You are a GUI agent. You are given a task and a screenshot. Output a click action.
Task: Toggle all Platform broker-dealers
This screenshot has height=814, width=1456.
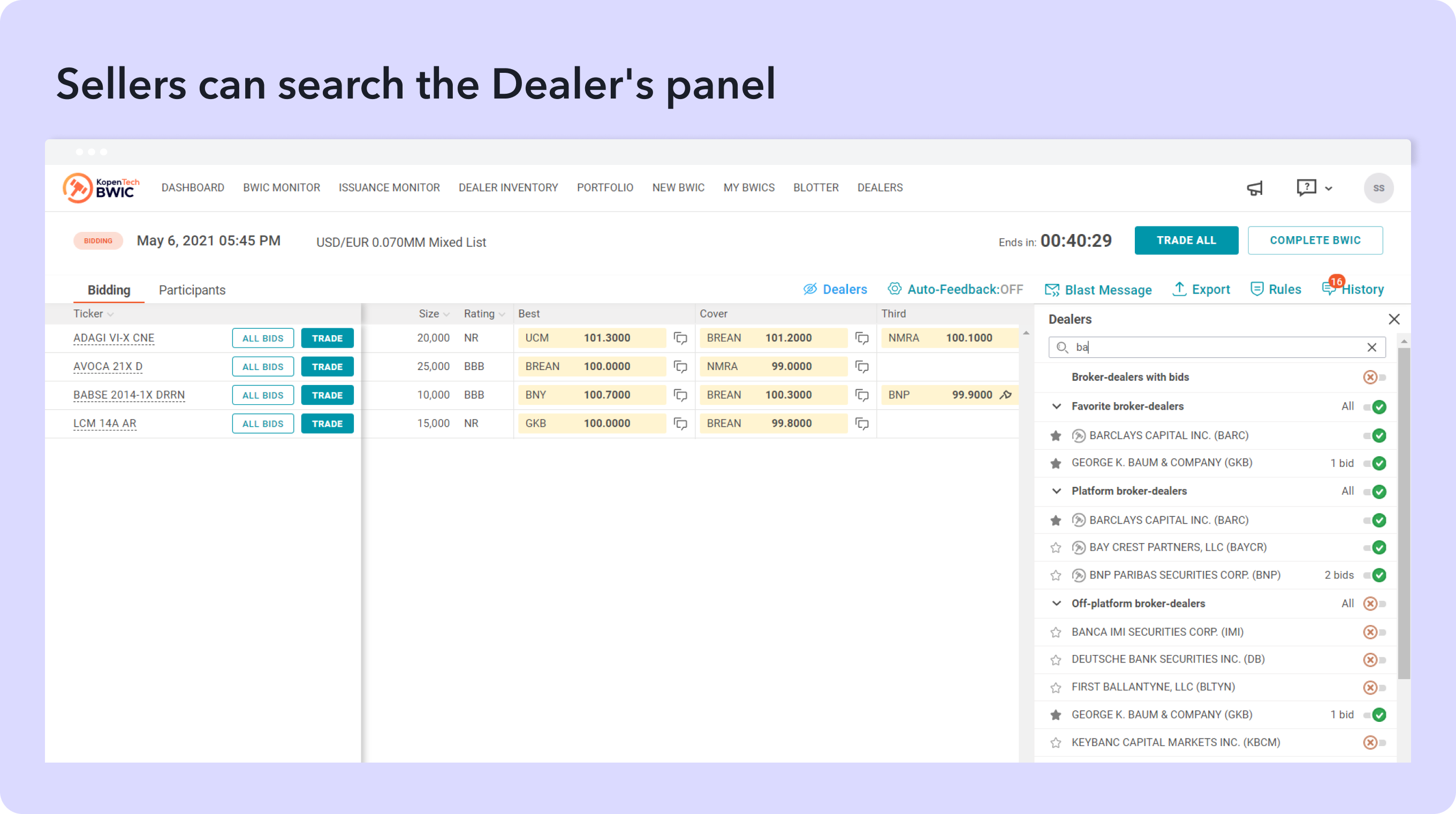pos(1375,492)
